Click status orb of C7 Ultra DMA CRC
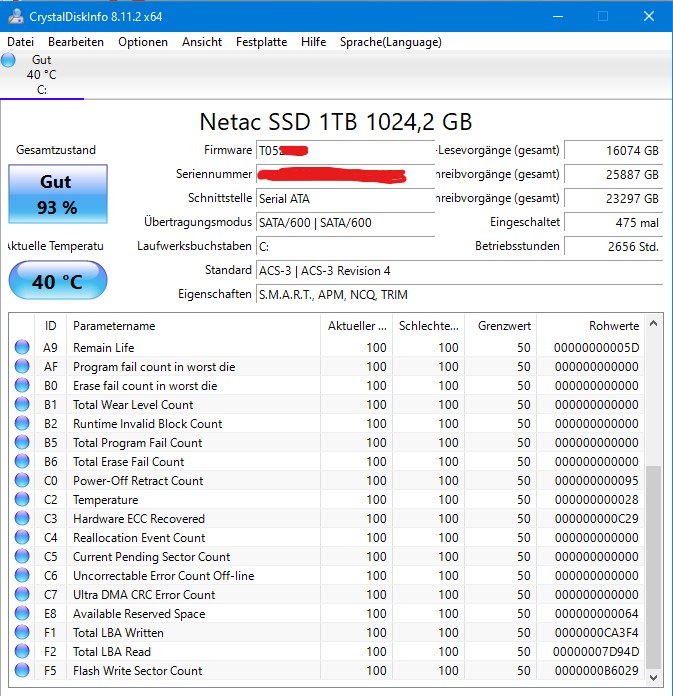Image resolution: width=673 pixels, height=696 pixels. [x=22, y=594]
